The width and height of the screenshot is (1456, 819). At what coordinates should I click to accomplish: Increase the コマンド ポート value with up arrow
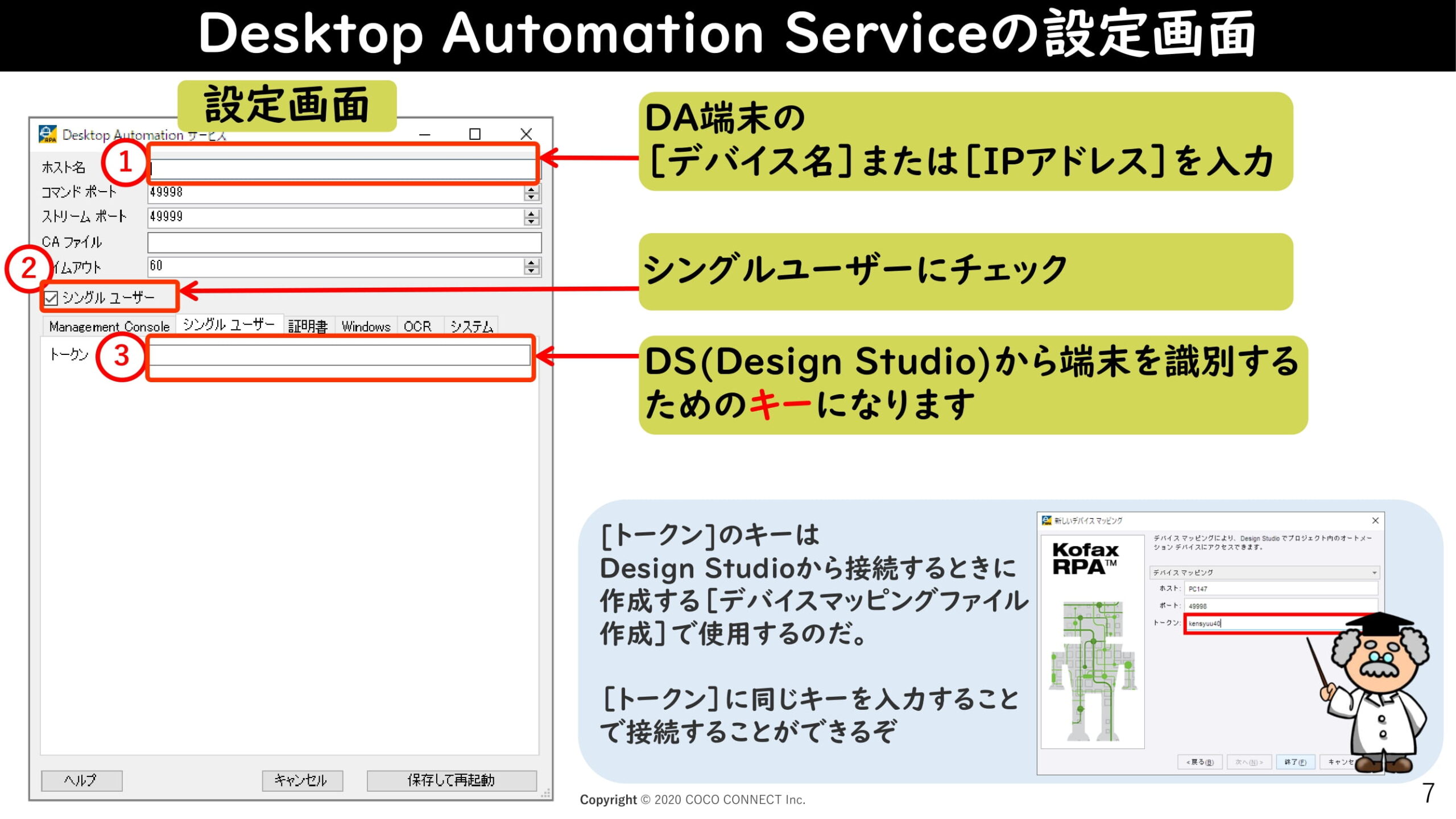(532, 189)
